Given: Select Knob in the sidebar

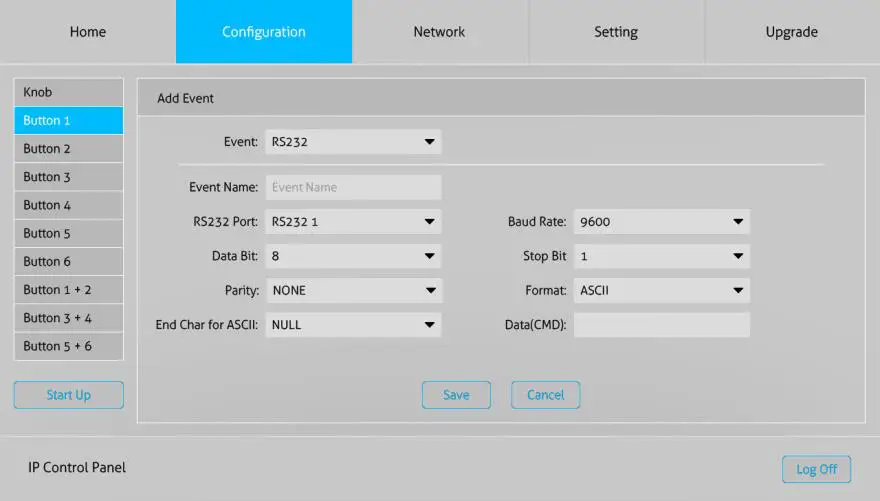Looking at the screenshot, I should pos(68,92).
